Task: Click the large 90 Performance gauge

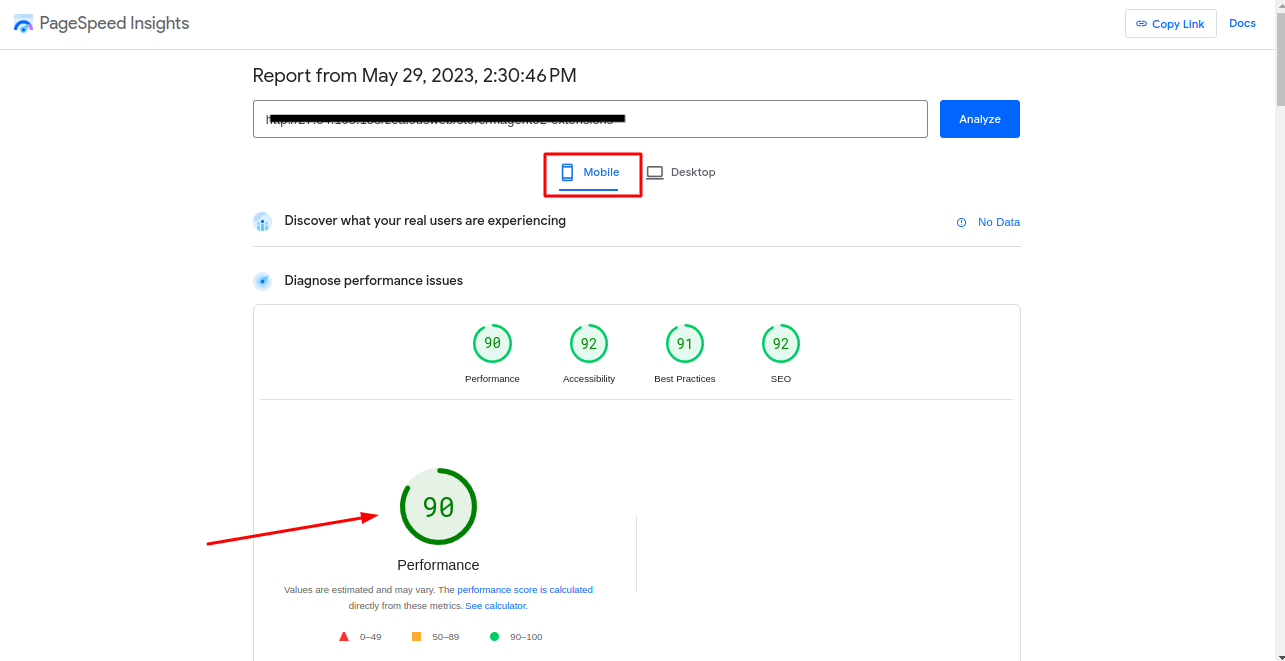Action: coord(438,507)
